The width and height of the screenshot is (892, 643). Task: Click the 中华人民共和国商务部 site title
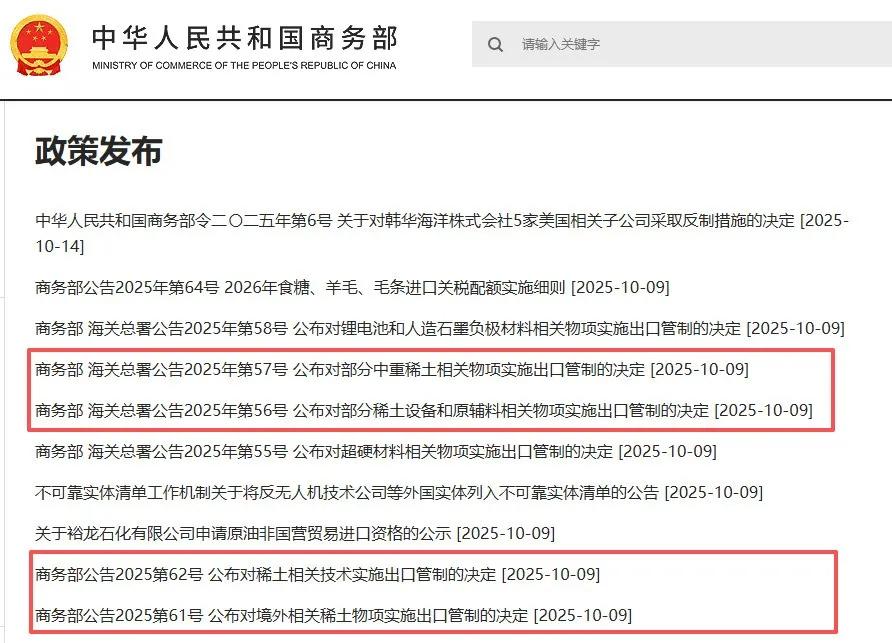(x=245, y=38)
